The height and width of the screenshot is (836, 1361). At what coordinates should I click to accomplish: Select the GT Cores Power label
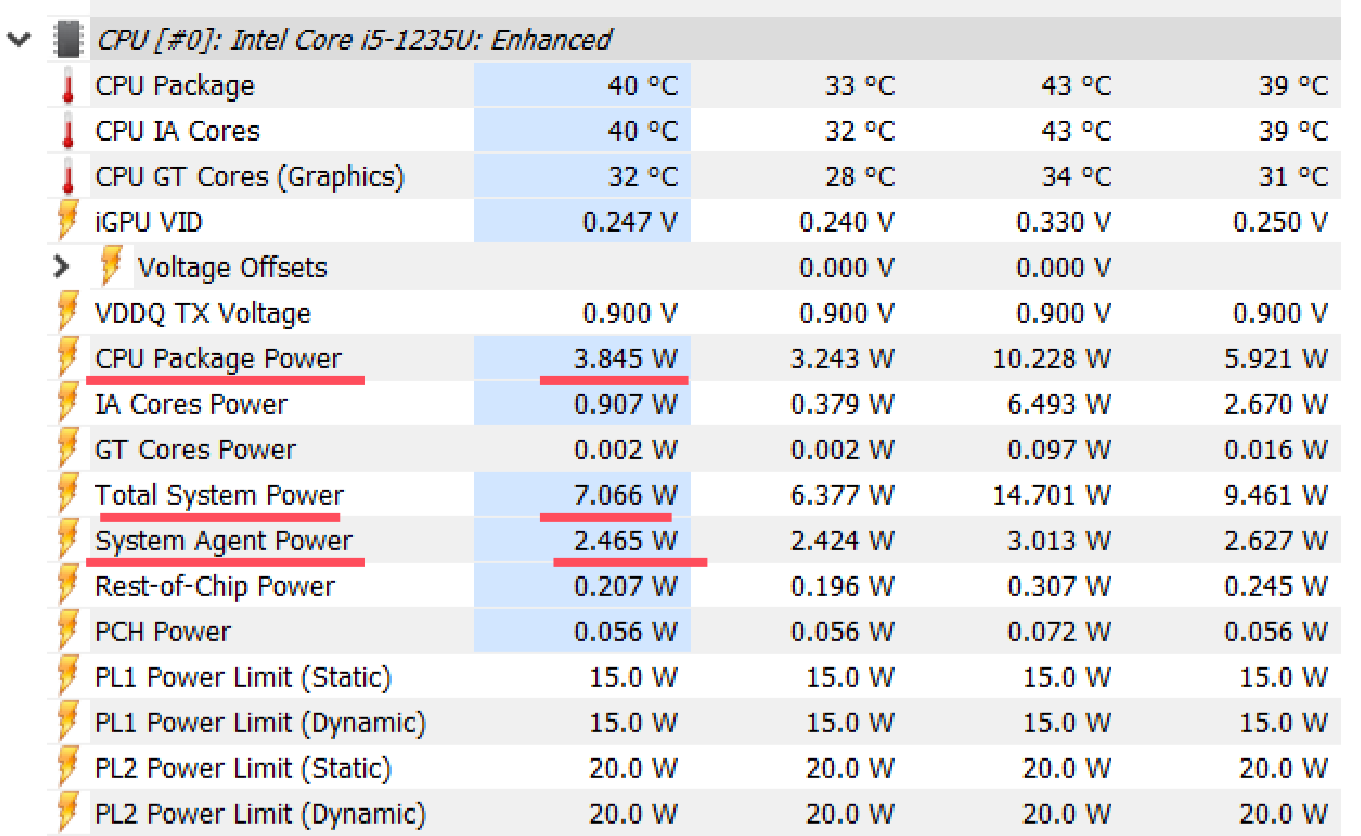[196, 450]
